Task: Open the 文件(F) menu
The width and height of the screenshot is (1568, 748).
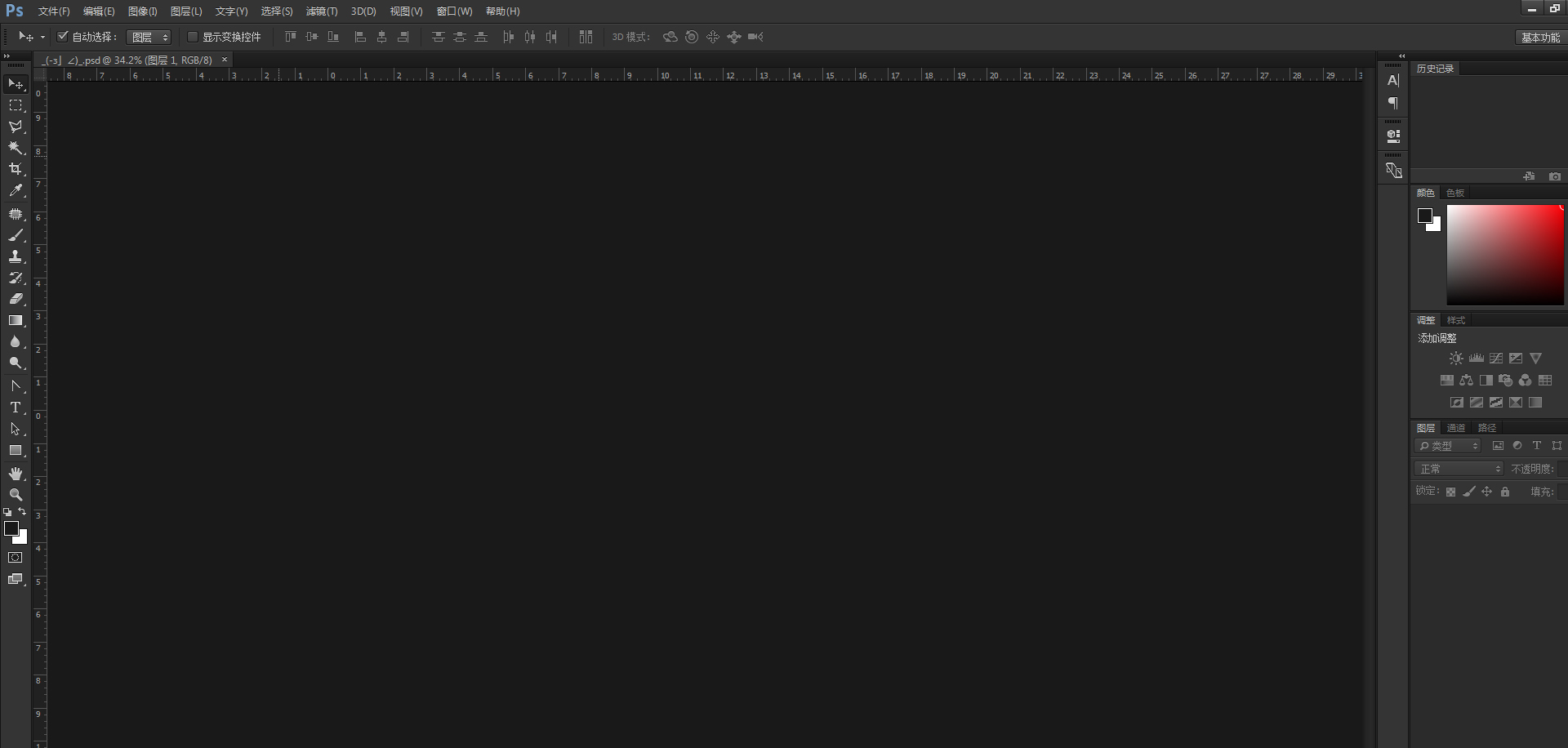Action: (54, 11)
